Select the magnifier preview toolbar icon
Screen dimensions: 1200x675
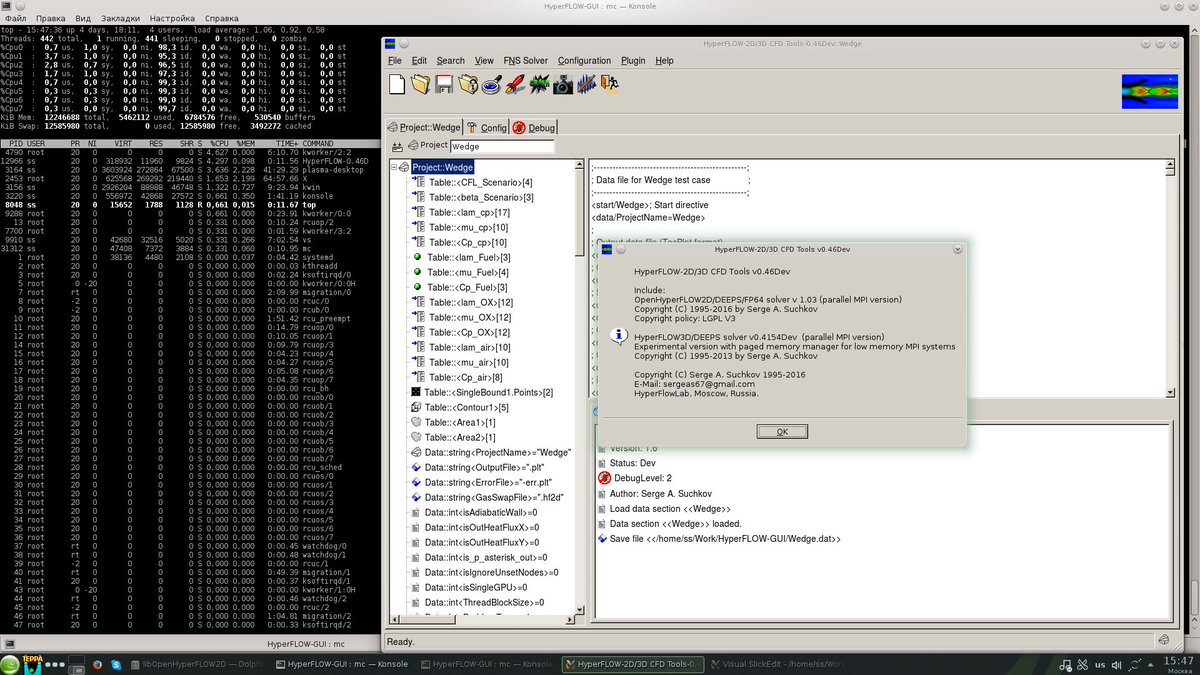coord(491,84)
